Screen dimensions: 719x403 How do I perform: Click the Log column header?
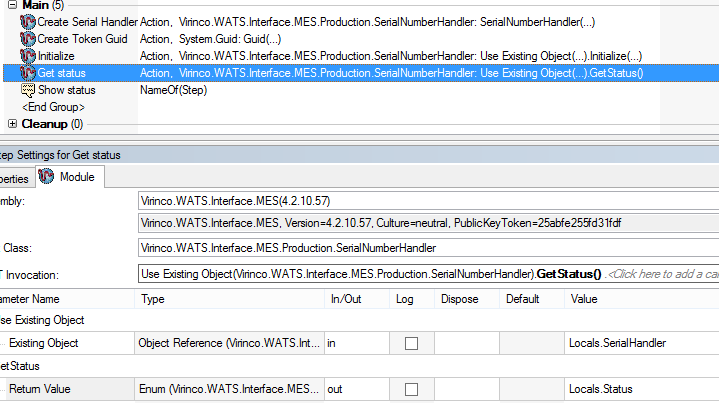coord(412,299)
